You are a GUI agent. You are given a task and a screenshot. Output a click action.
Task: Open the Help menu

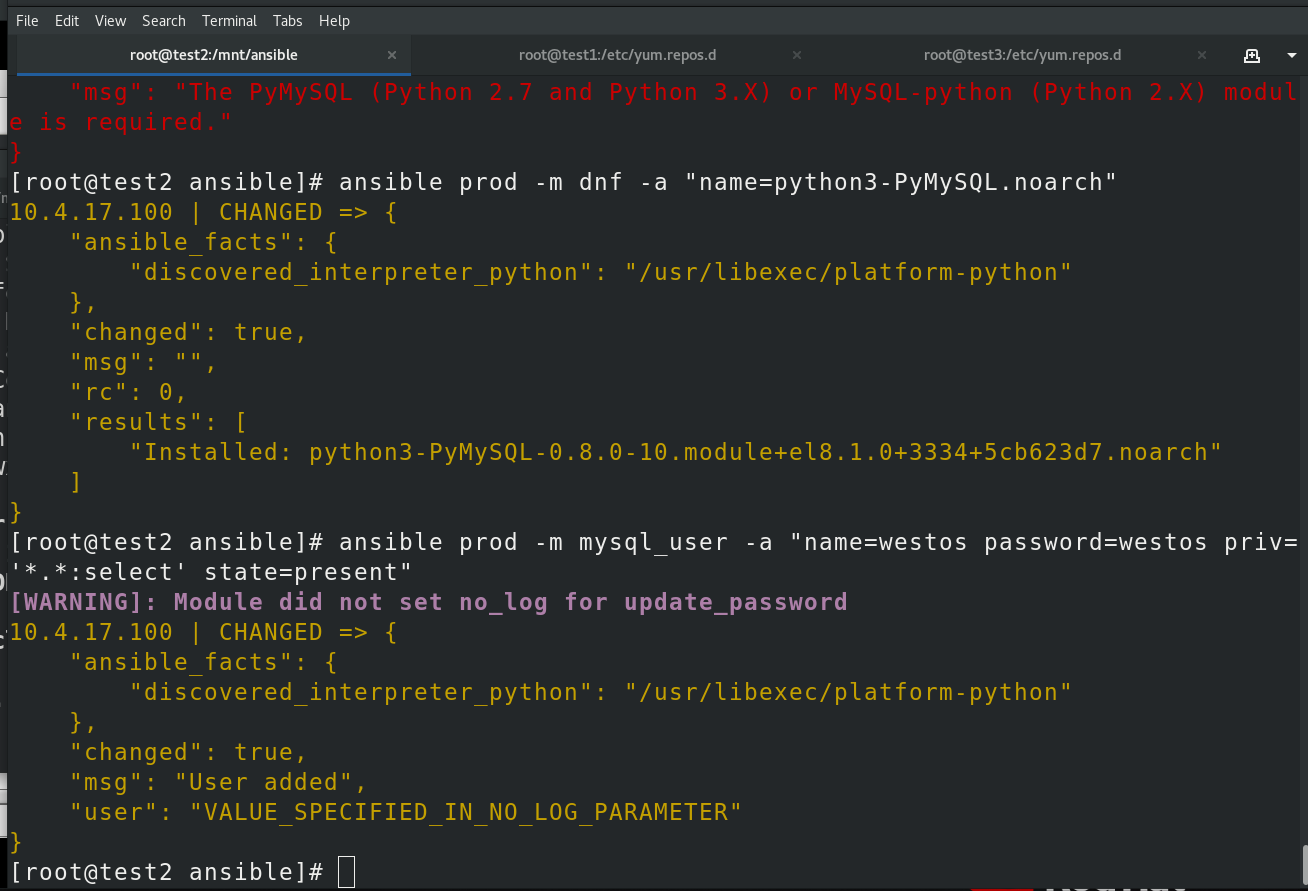pos(334,20)
